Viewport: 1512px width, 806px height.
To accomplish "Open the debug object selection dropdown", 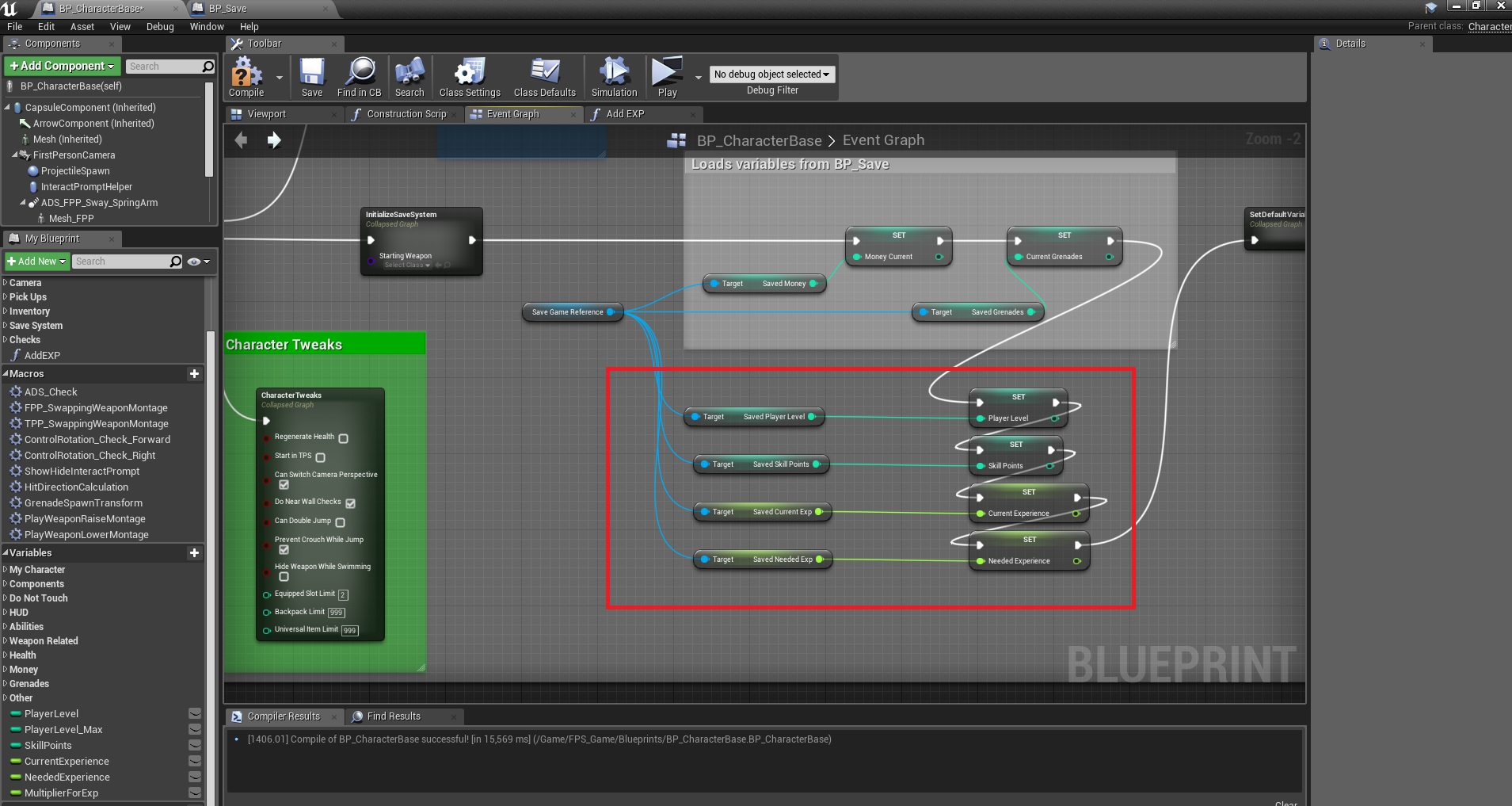I will 771,74.
